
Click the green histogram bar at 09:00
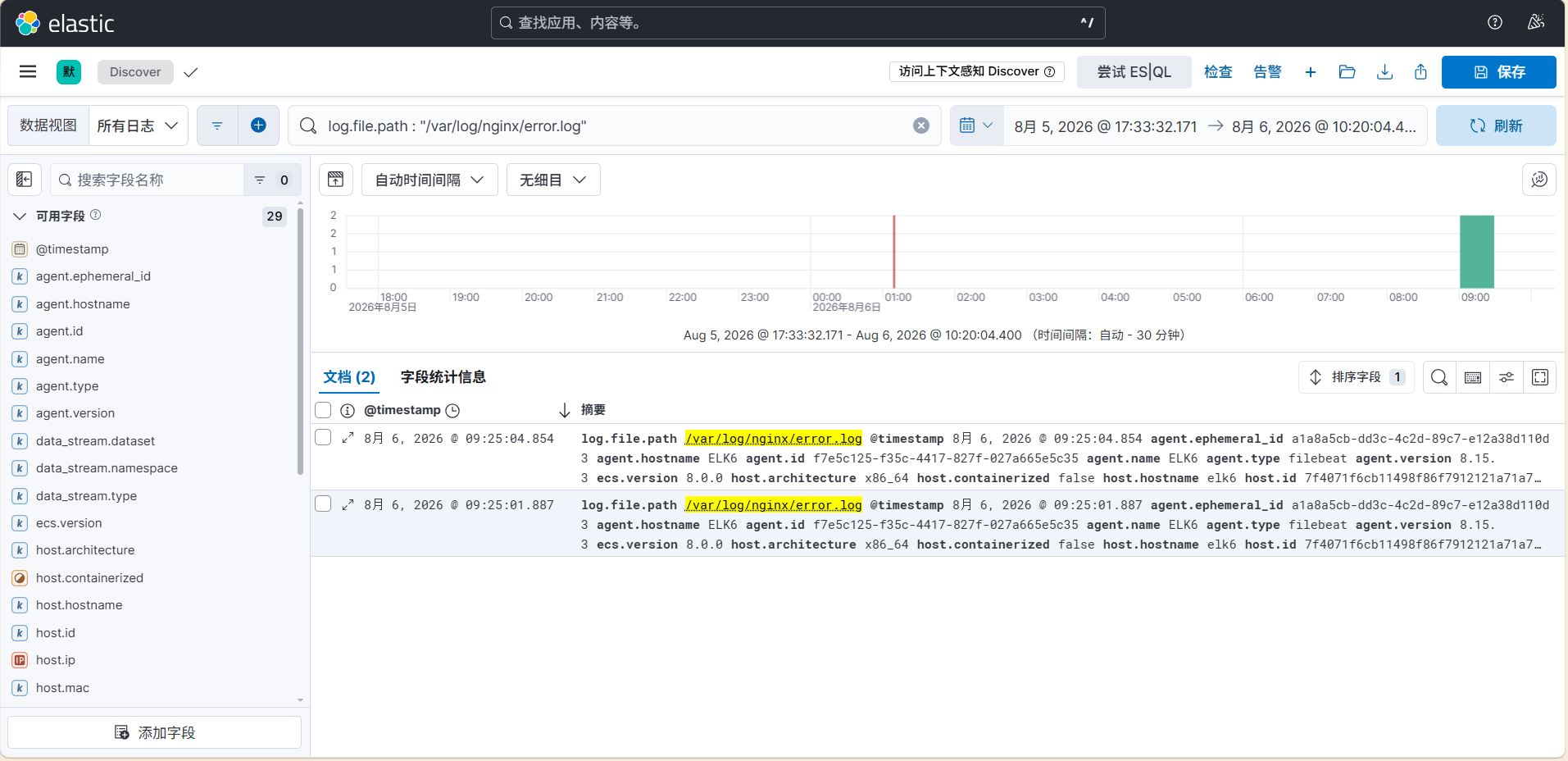coord(1477,252)
